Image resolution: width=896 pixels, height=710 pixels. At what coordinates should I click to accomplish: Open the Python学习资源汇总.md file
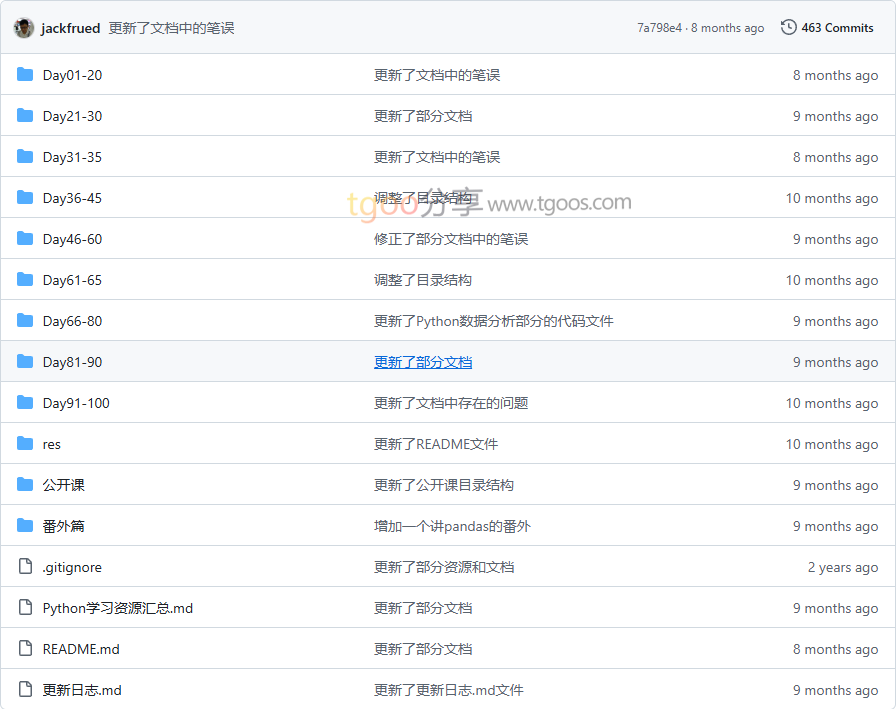pyautogui.click(x=117, y=608)
